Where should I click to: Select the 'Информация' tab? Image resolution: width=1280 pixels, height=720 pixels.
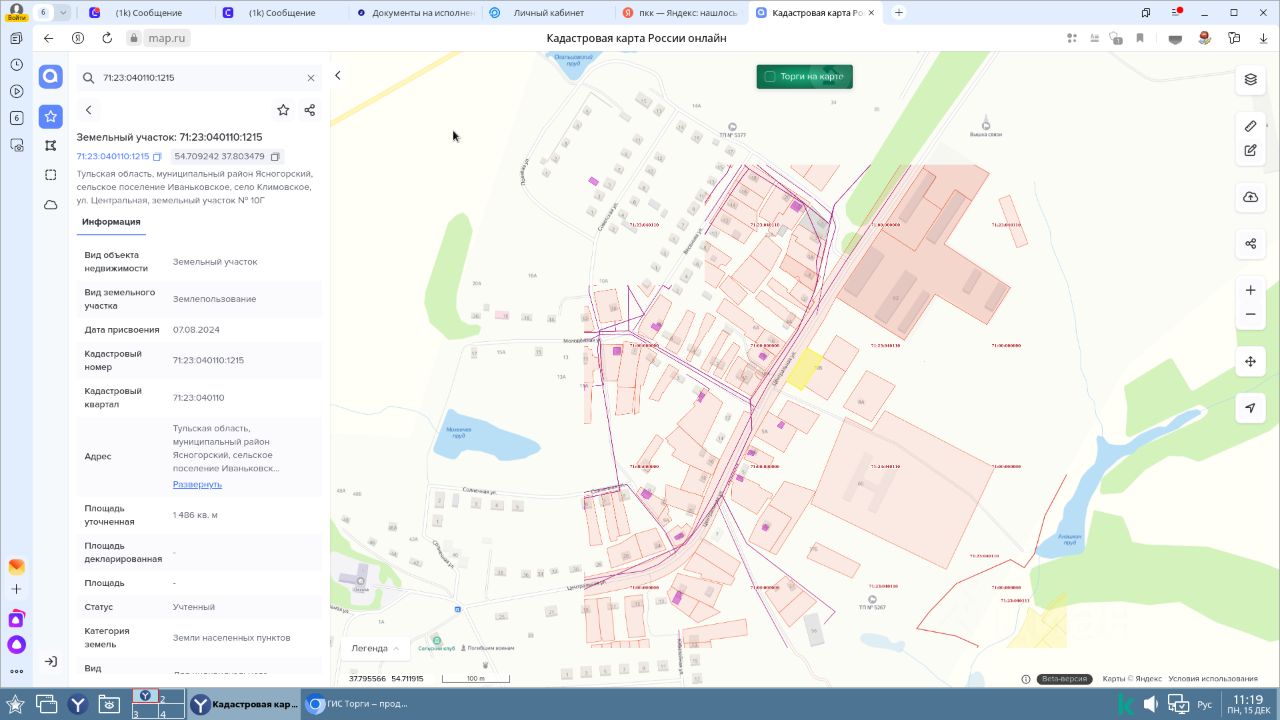point(111,222)
